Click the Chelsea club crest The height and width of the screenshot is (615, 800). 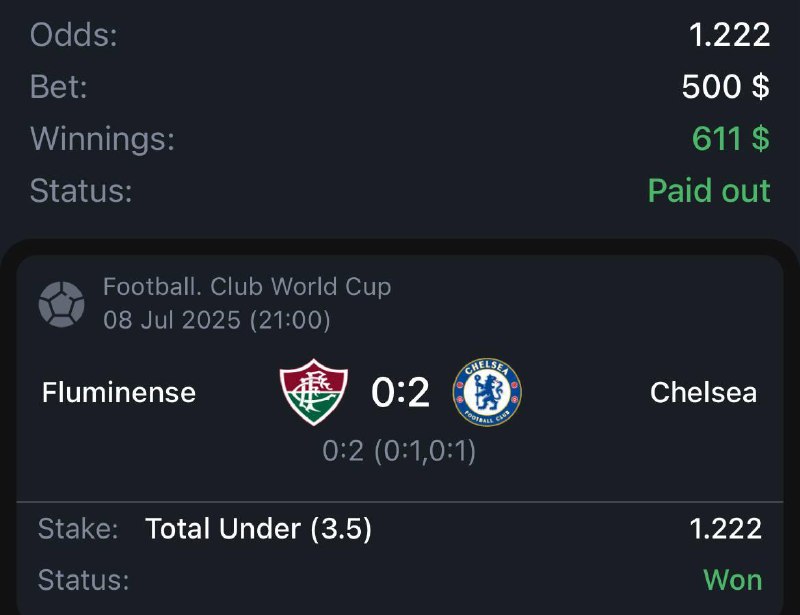487,392
